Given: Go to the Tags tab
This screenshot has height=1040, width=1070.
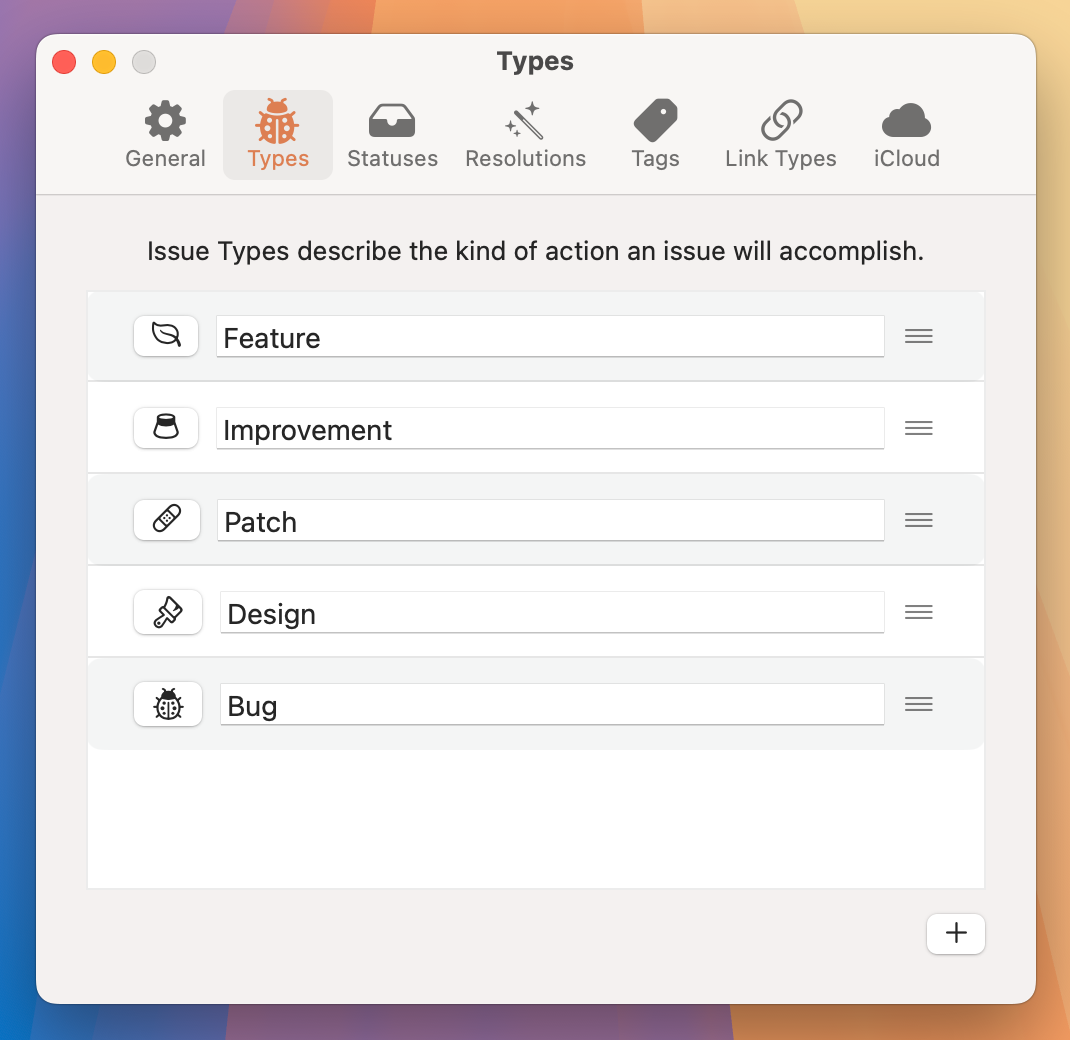Looking at the screenshot, I should pos(655,135).
